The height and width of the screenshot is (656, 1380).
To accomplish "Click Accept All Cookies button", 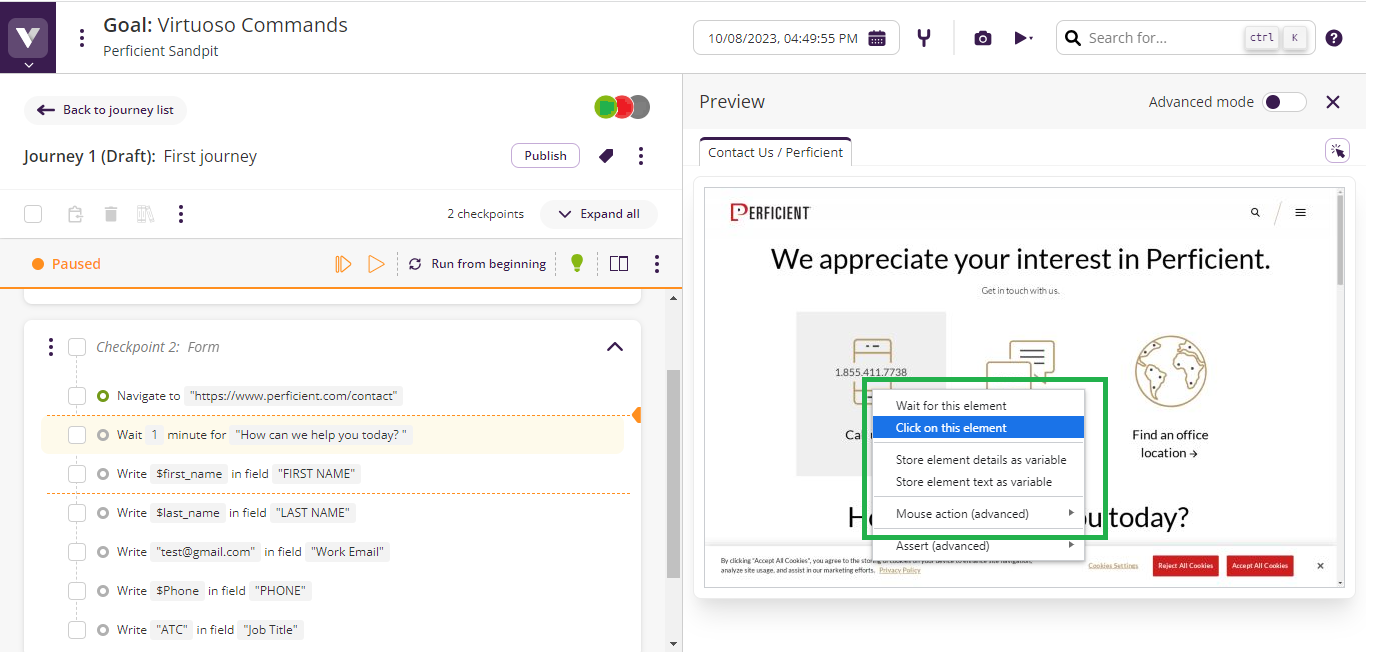I will 1260,566.
